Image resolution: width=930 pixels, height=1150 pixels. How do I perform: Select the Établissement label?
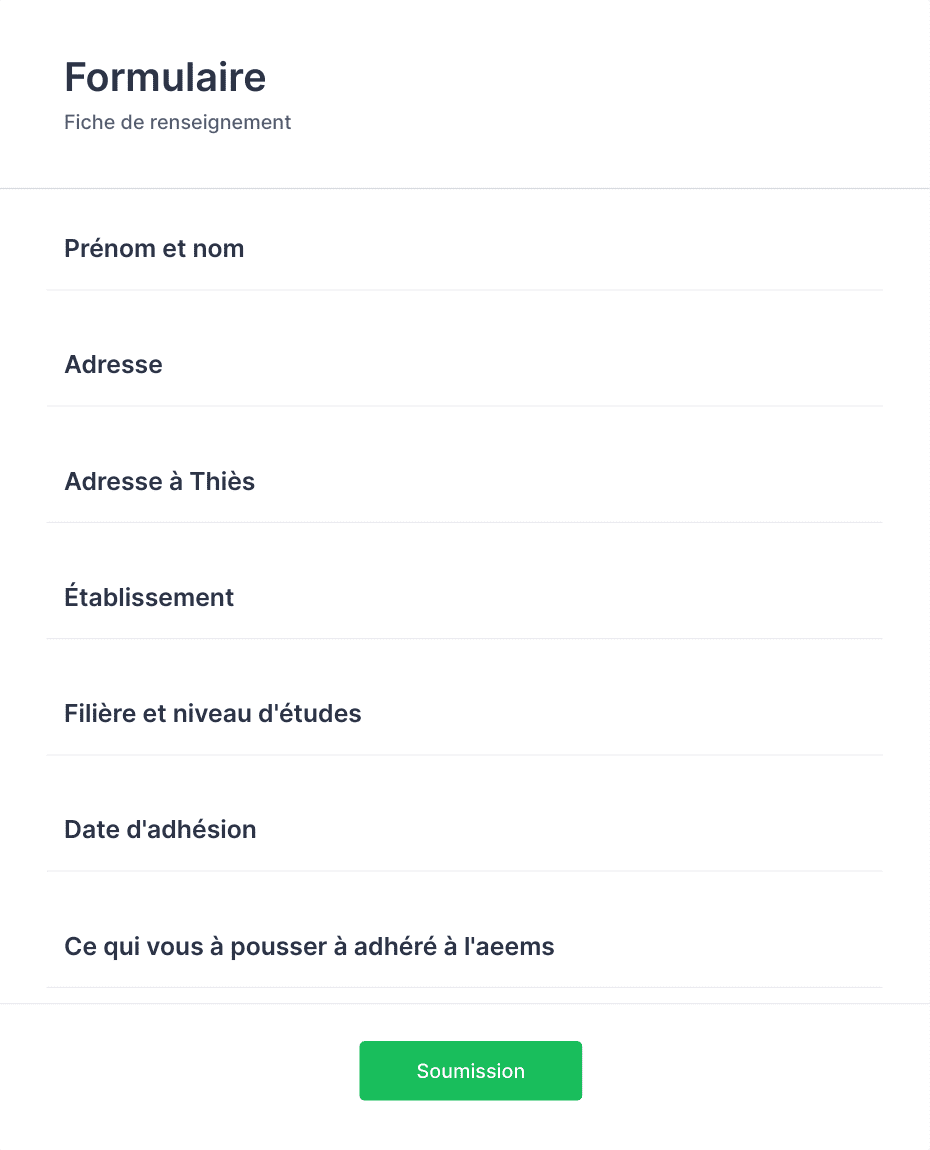click(x=148, y=597)
